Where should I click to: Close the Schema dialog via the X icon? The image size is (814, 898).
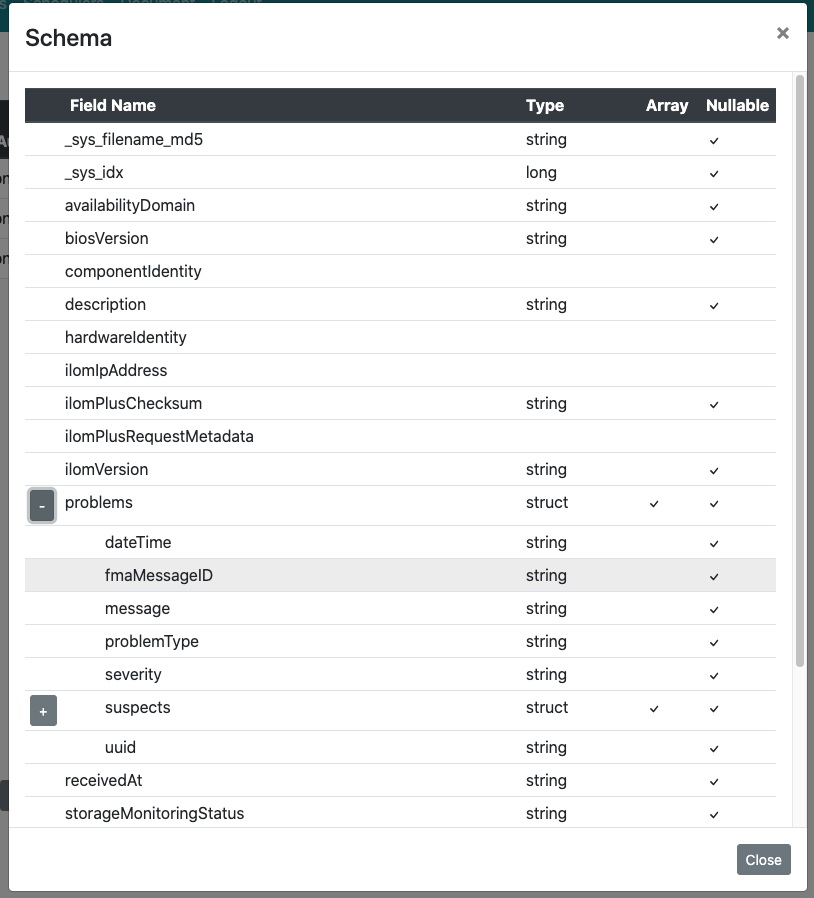[x=783, y=33]
